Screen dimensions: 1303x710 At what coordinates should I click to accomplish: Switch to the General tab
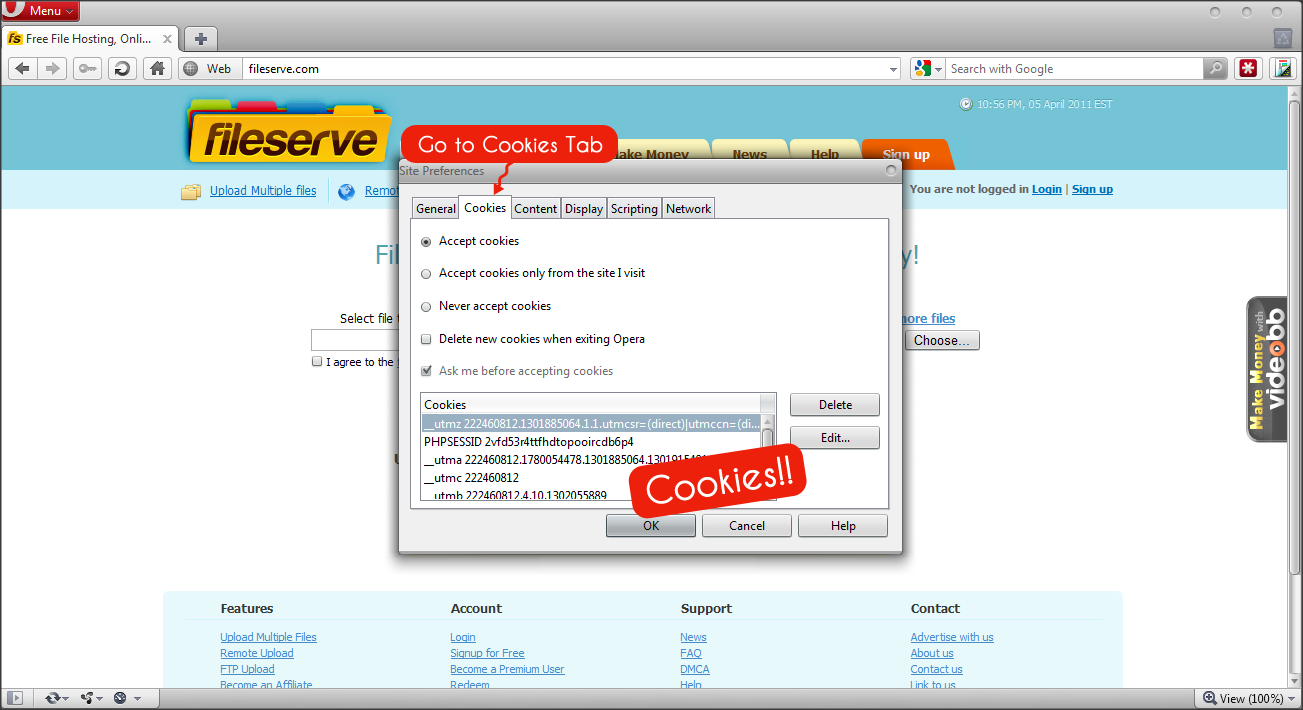436,209
